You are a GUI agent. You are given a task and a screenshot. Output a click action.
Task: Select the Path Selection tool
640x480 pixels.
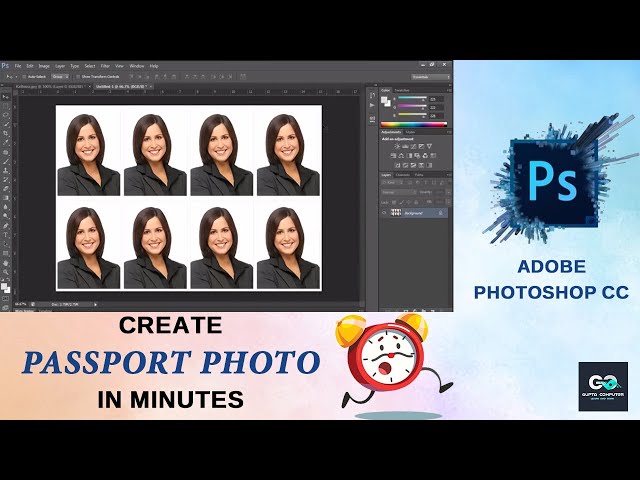[6, 244]
